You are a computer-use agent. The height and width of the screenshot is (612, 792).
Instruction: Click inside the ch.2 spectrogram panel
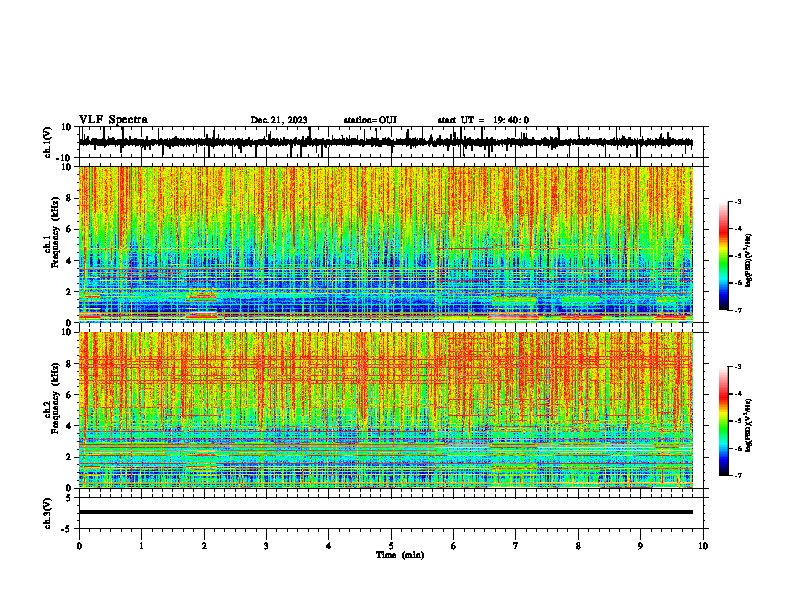[x=385, y=410]
